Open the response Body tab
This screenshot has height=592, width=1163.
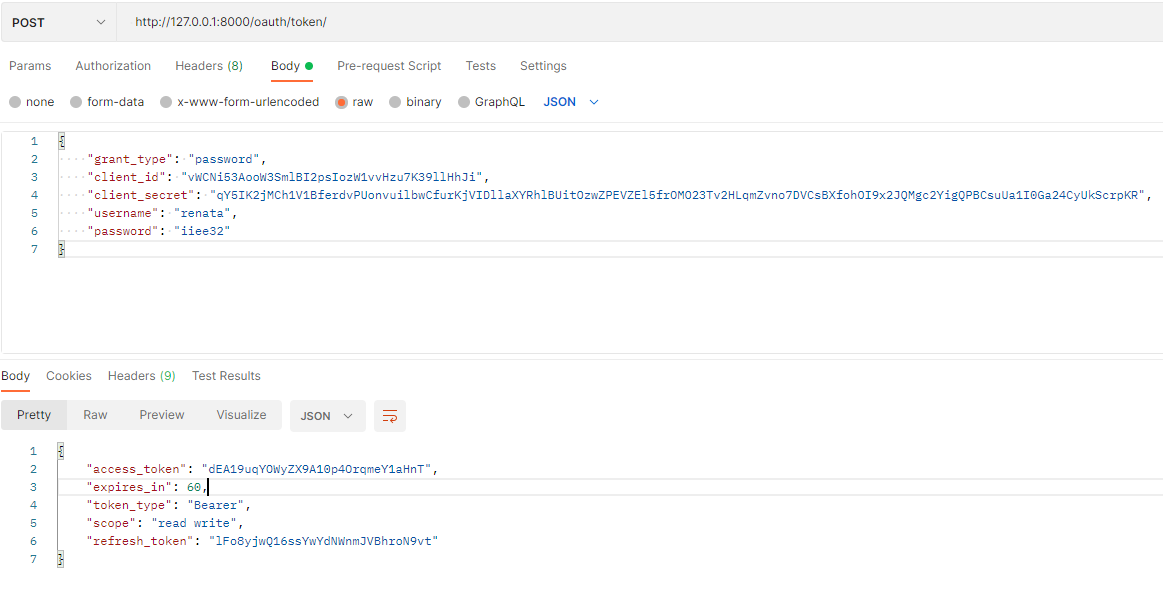16,376
